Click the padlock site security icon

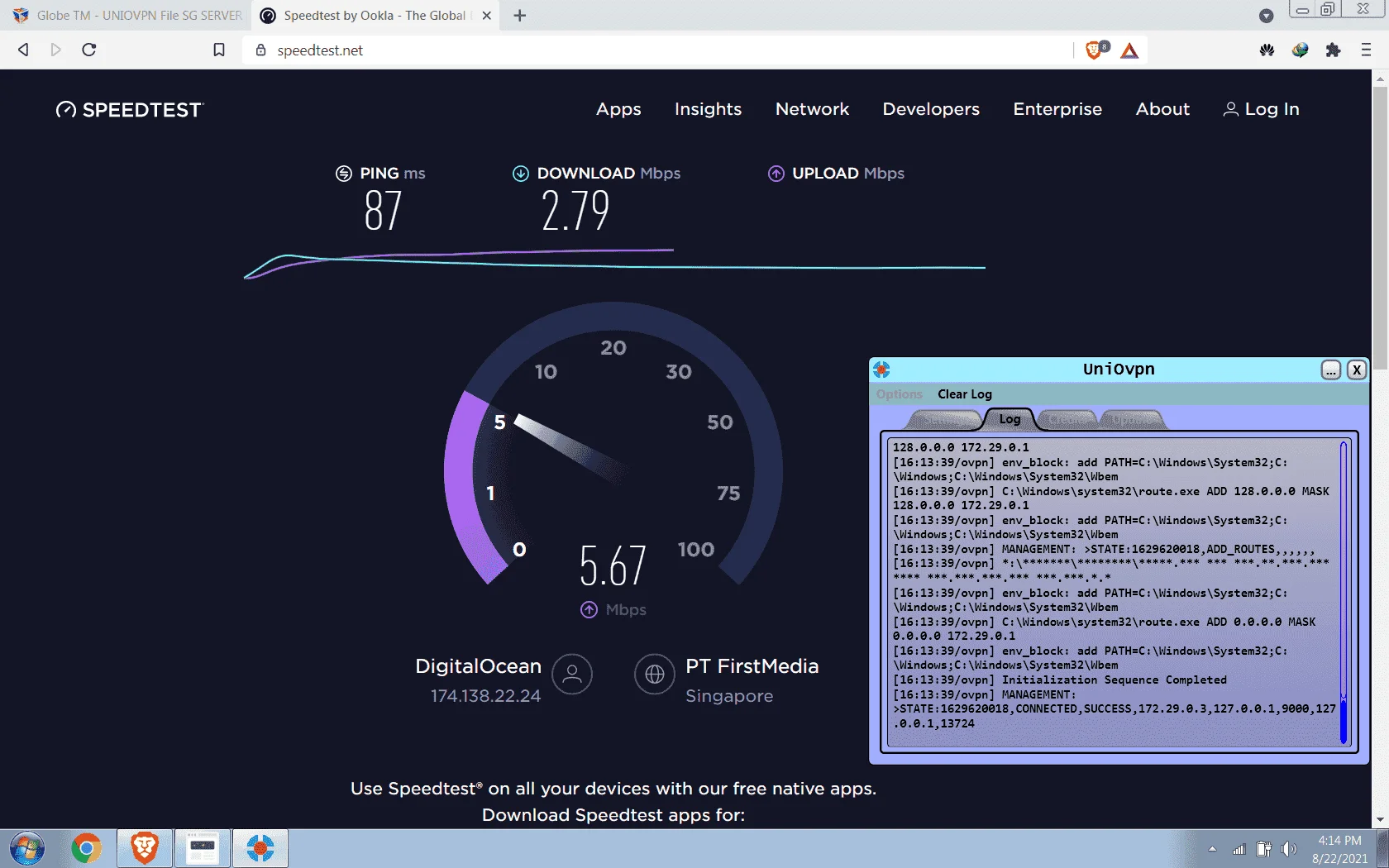tap(260, 50)
